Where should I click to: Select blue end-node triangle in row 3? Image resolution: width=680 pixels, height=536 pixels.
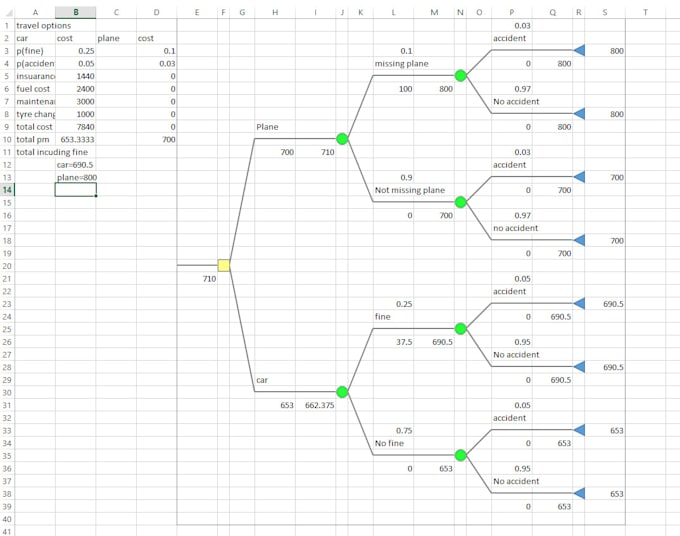point(579,50)
